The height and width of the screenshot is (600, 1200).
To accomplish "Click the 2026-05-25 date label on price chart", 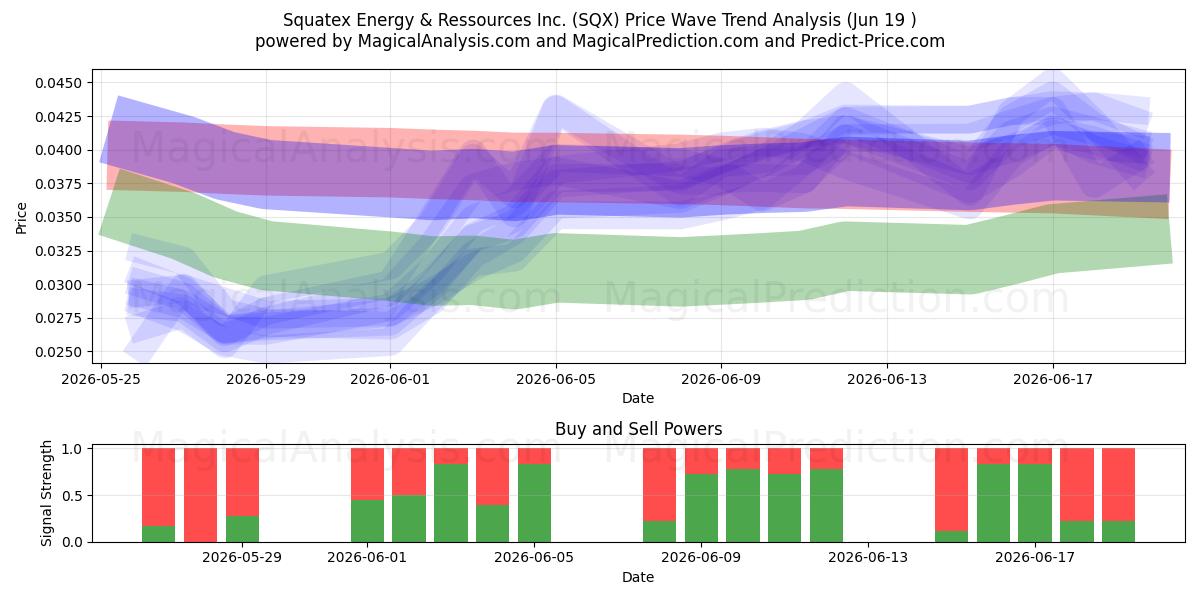I will [101, 379].
